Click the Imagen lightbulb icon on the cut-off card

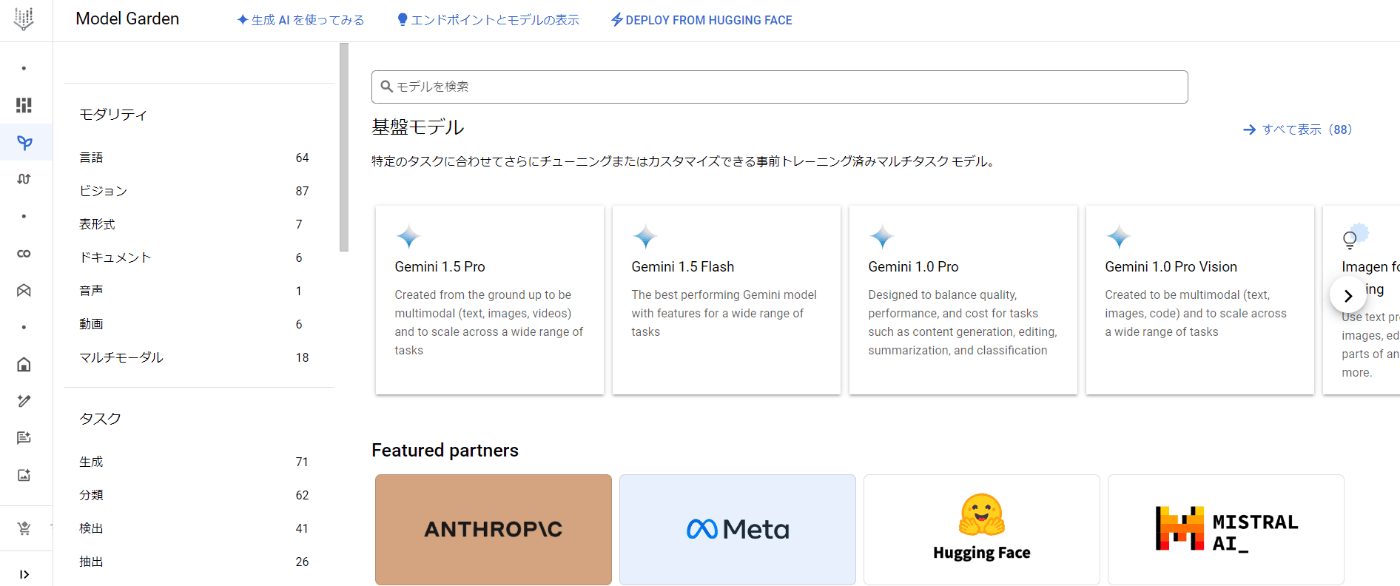click(x=1355, y=236)
